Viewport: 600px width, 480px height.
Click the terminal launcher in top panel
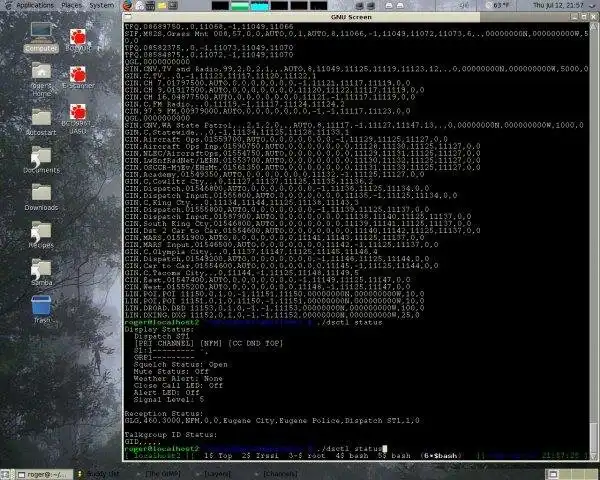(x=173, y=5)
